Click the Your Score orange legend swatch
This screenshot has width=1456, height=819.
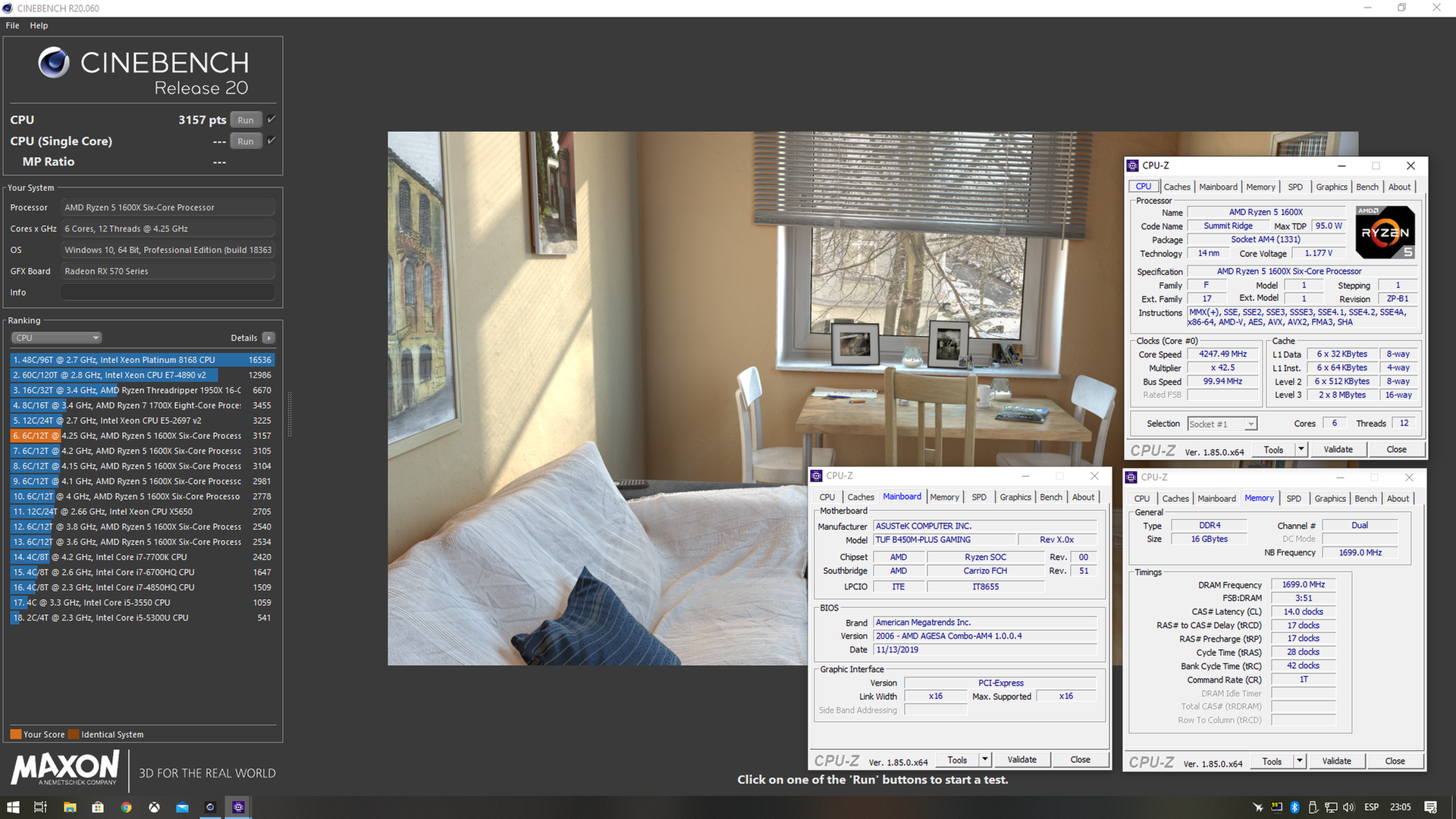[16, 734]
